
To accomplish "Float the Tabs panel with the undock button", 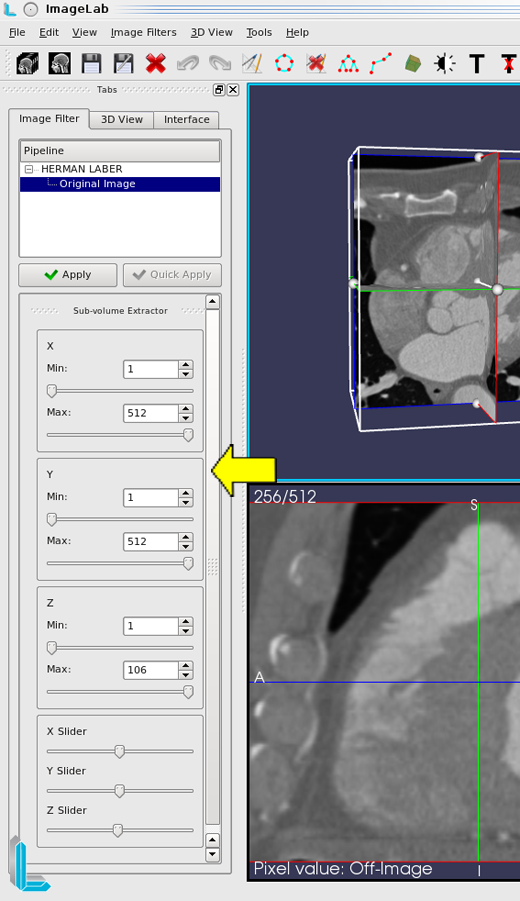I will pyautogui.click(x=219, y=90).
